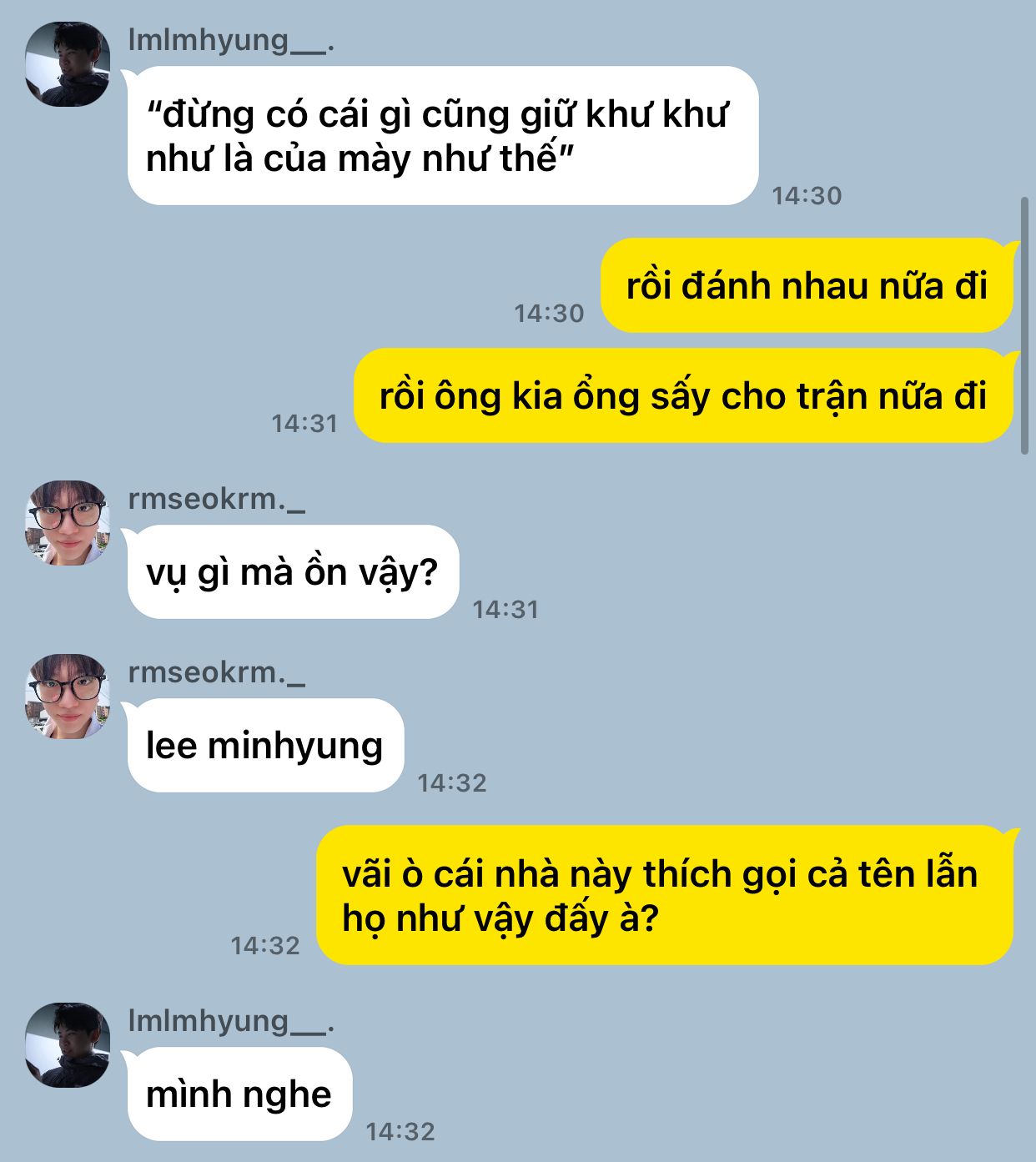
Task: Tap the 'vụ gì mà ồn vậy?' message
Action: coord(293,572)
